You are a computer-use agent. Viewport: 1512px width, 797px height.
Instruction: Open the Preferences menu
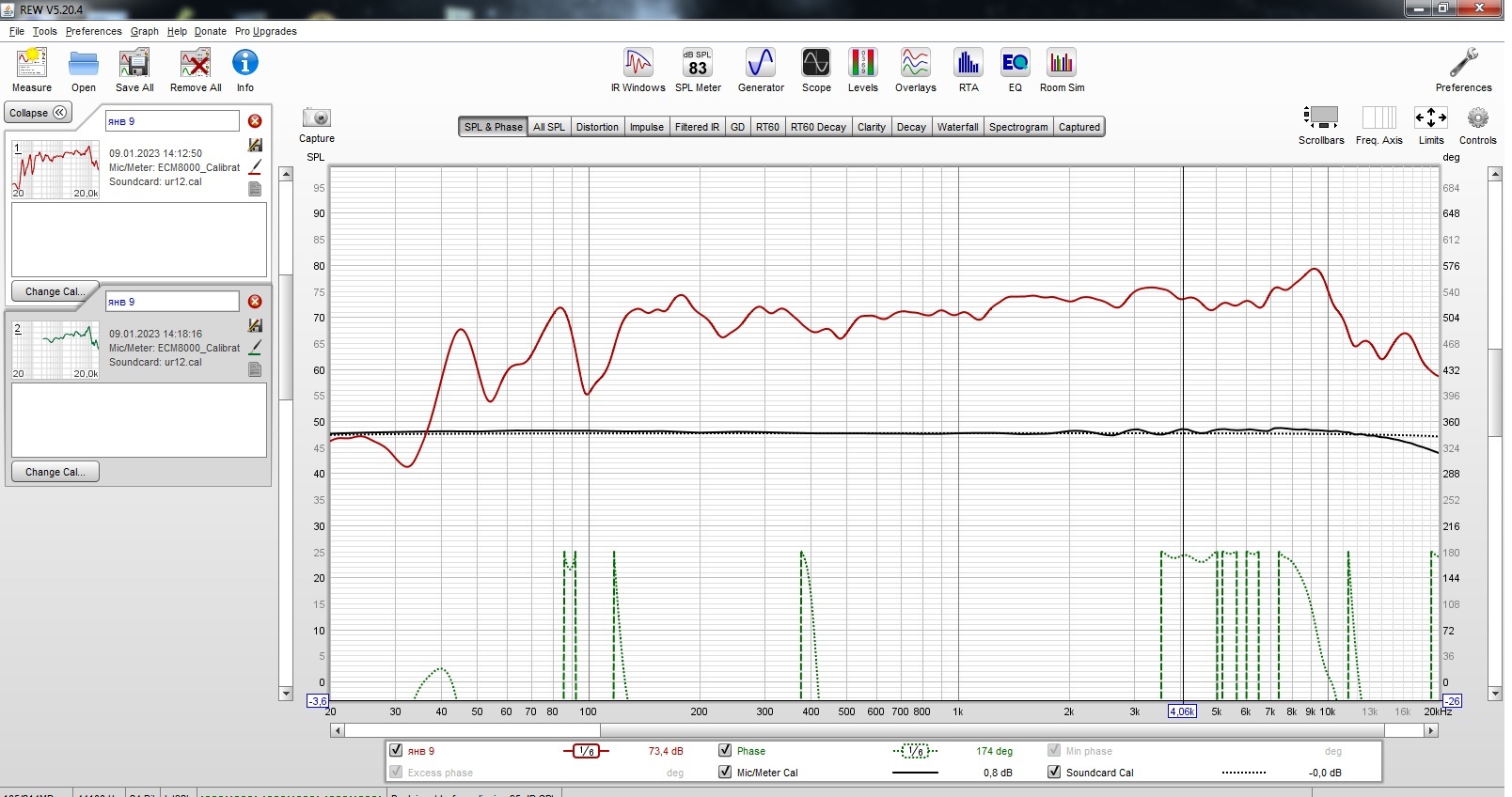pyautogui.click(x=93, y=31)
